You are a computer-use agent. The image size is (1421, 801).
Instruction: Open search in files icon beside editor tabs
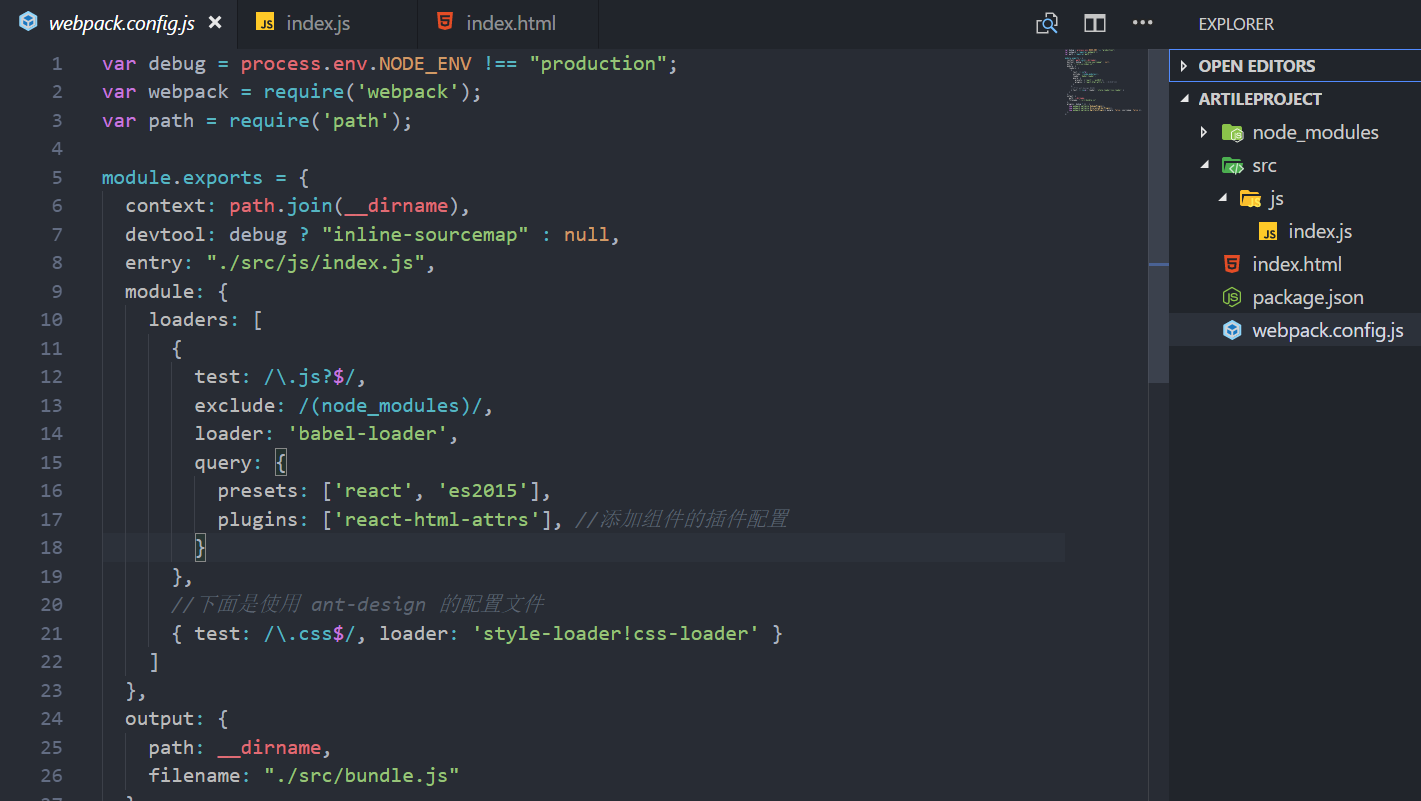[x=1046, y=23]
